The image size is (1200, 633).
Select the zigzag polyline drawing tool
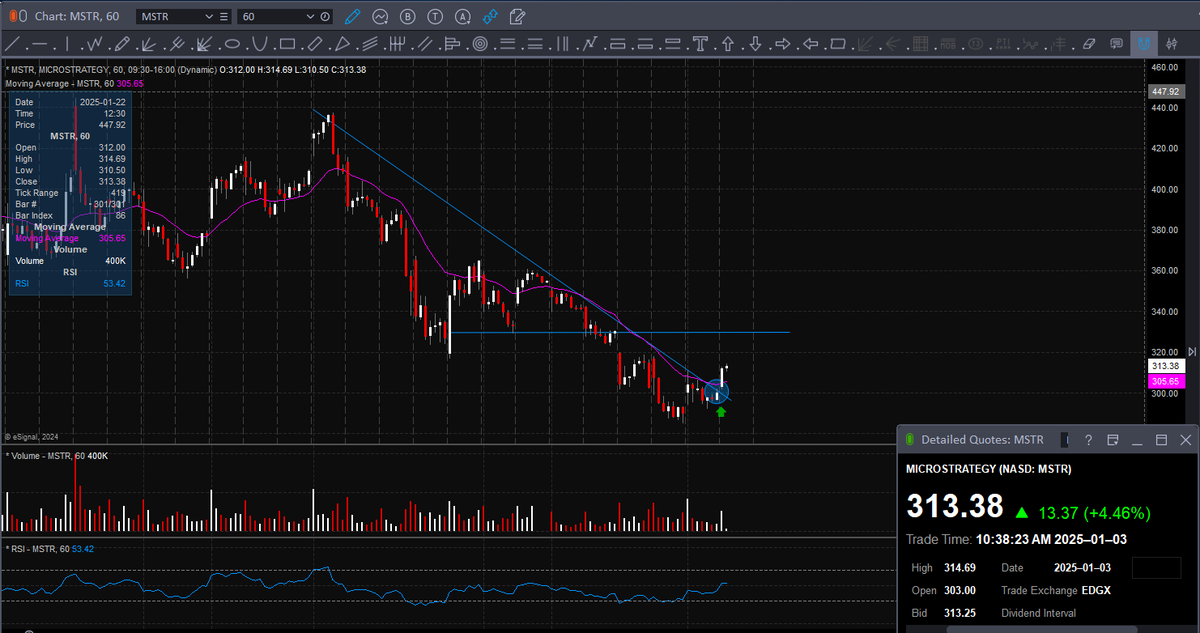coord(95,44)
